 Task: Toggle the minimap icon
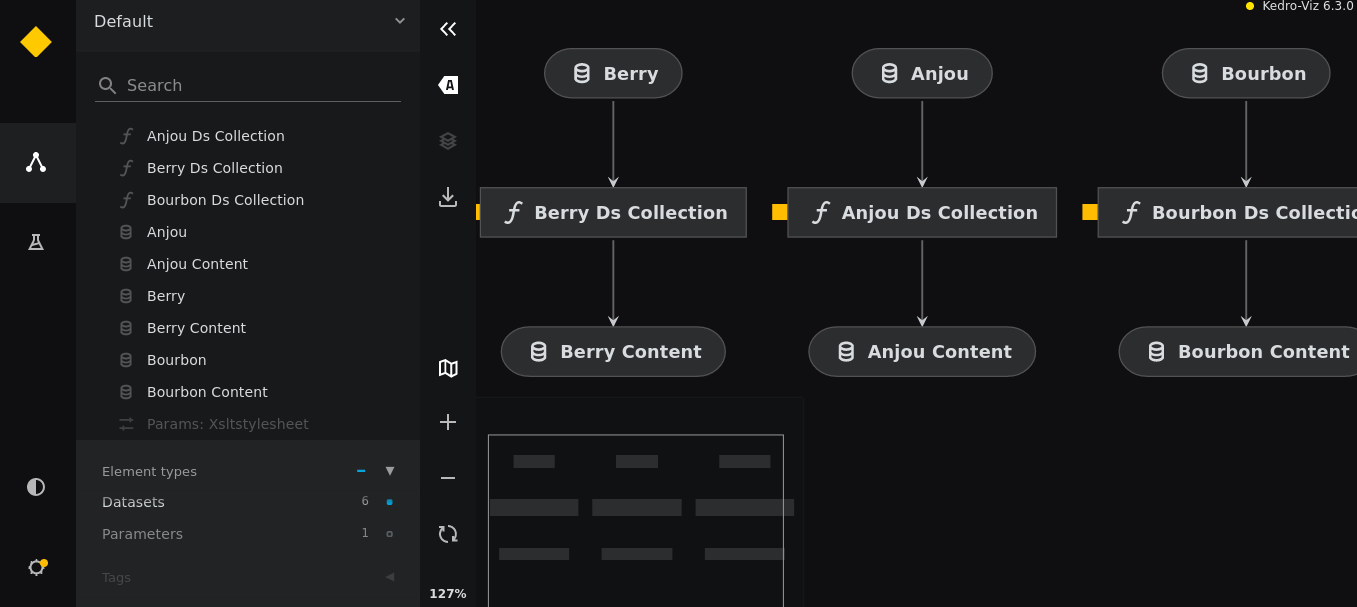448,368
